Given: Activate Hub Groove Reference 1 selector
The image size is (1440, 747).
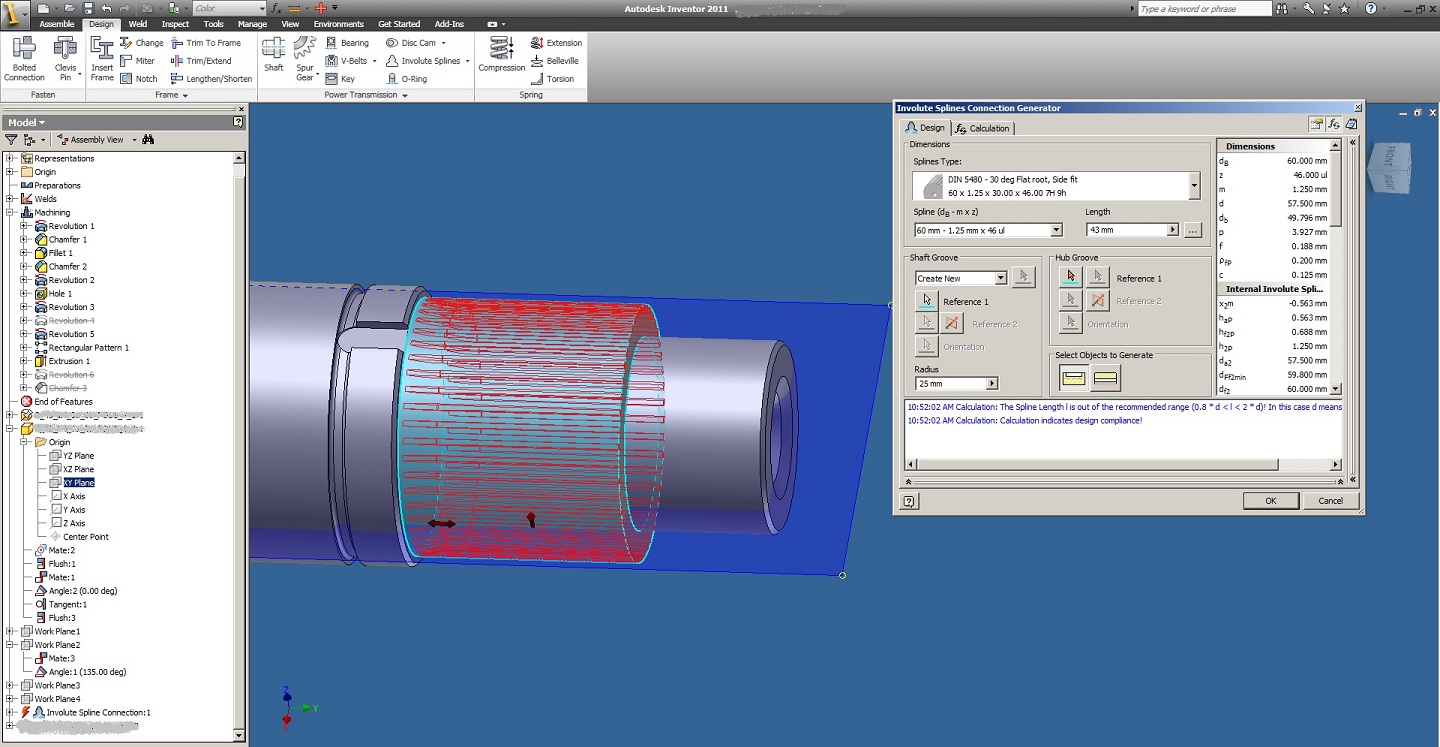Looking at the screenshot, I should click(x=1071, y=277).
